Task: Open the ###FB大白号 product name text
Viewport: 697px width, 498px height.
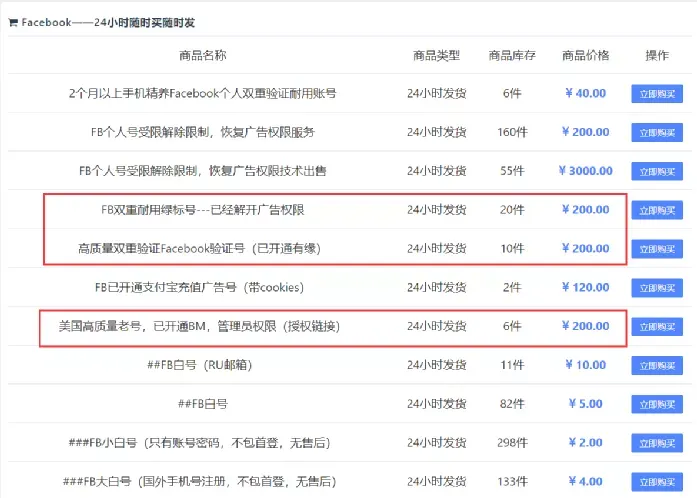Action: tap(199, 482)
